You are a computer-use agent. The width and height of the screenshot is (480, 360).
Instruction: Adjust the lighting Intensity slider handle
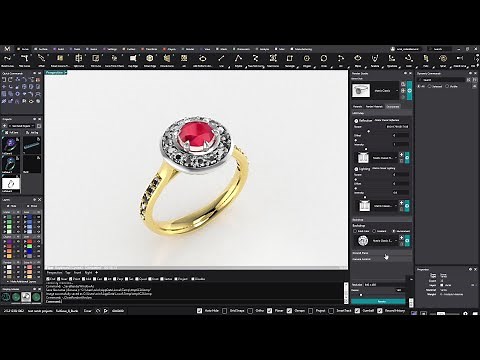[365, 197]
